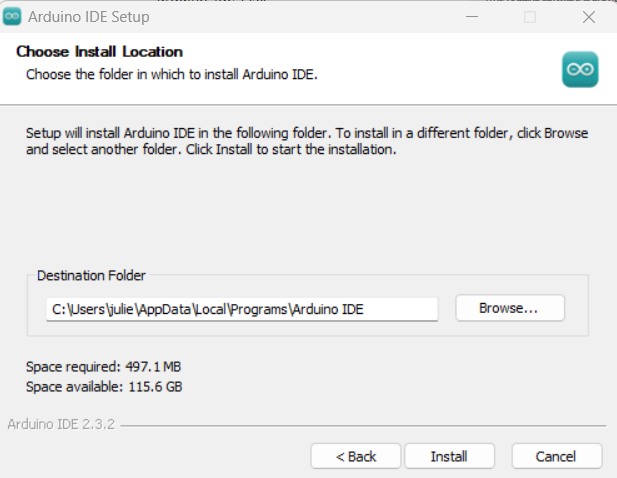The width and height of the screenshot is (617, 478).
Task: Click the blank area above Destination Folder
Action: pyautogui.click(x=306, y=215)
